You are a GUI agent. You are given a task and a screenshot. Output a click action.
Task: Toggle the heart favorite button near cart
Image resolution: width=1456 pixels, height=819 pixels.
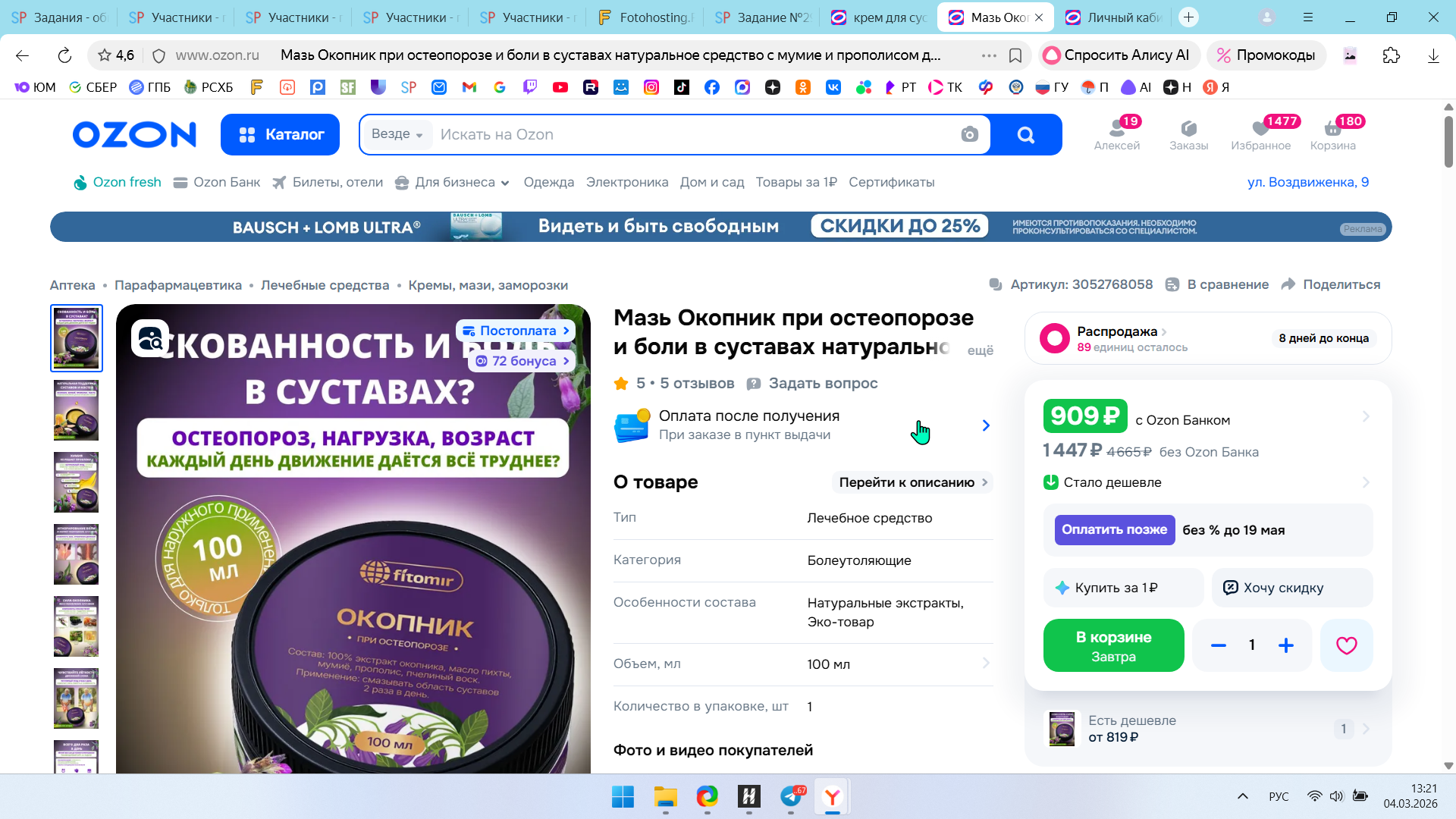pyautogui.click(x=1346, y=645)
